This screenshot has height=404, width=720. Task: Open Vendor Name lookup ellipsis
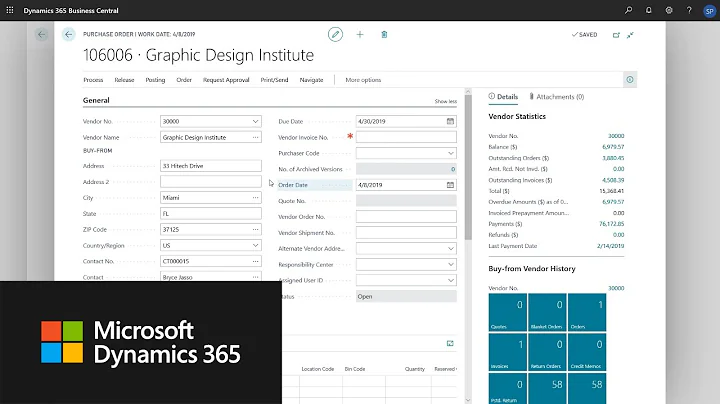pos(255,137)
